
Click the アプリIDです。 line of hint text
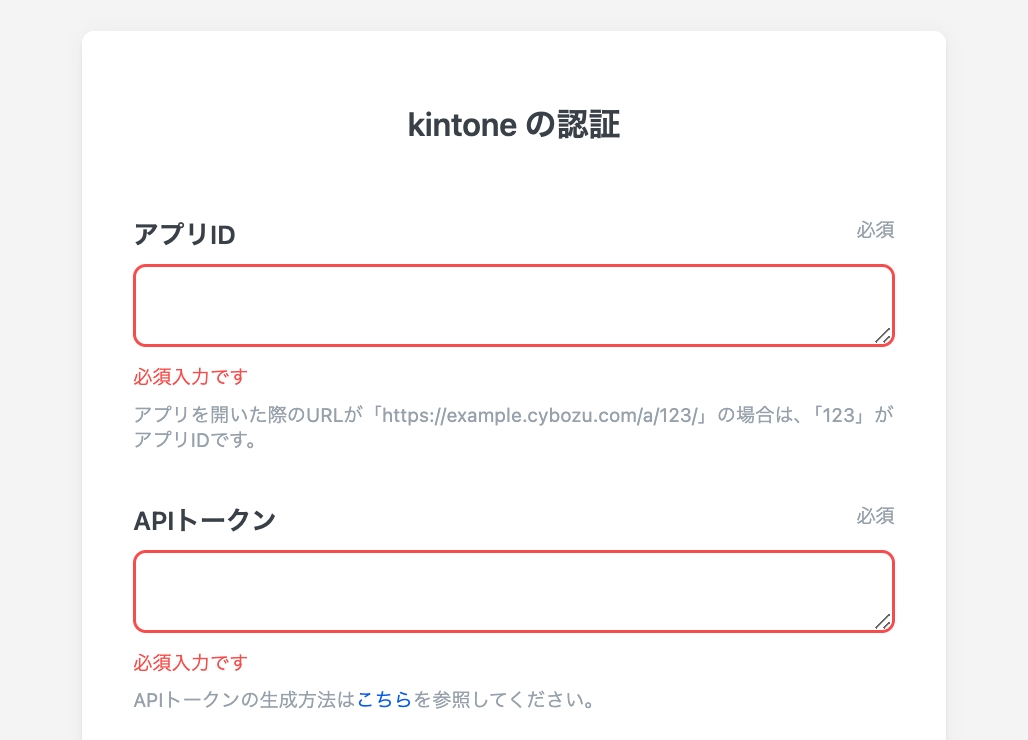pos(196,440)
